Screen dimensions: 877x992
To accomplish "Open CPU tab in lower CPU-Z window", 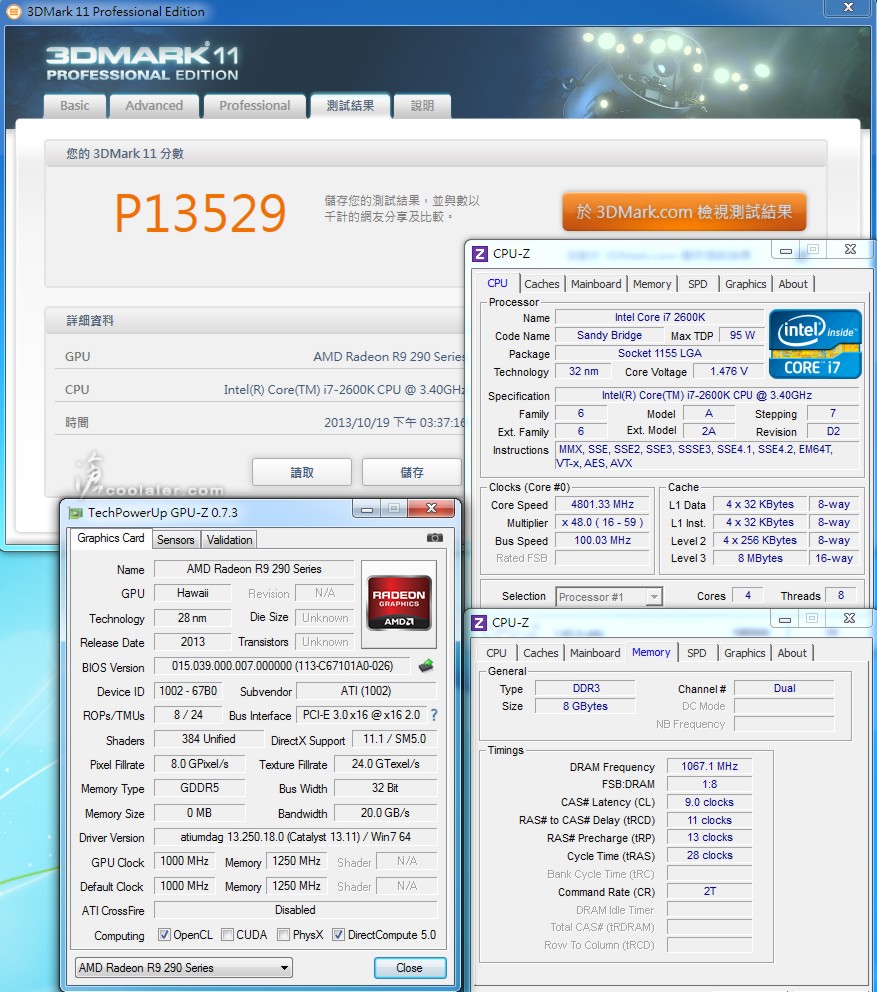I will tap(496, 653).
